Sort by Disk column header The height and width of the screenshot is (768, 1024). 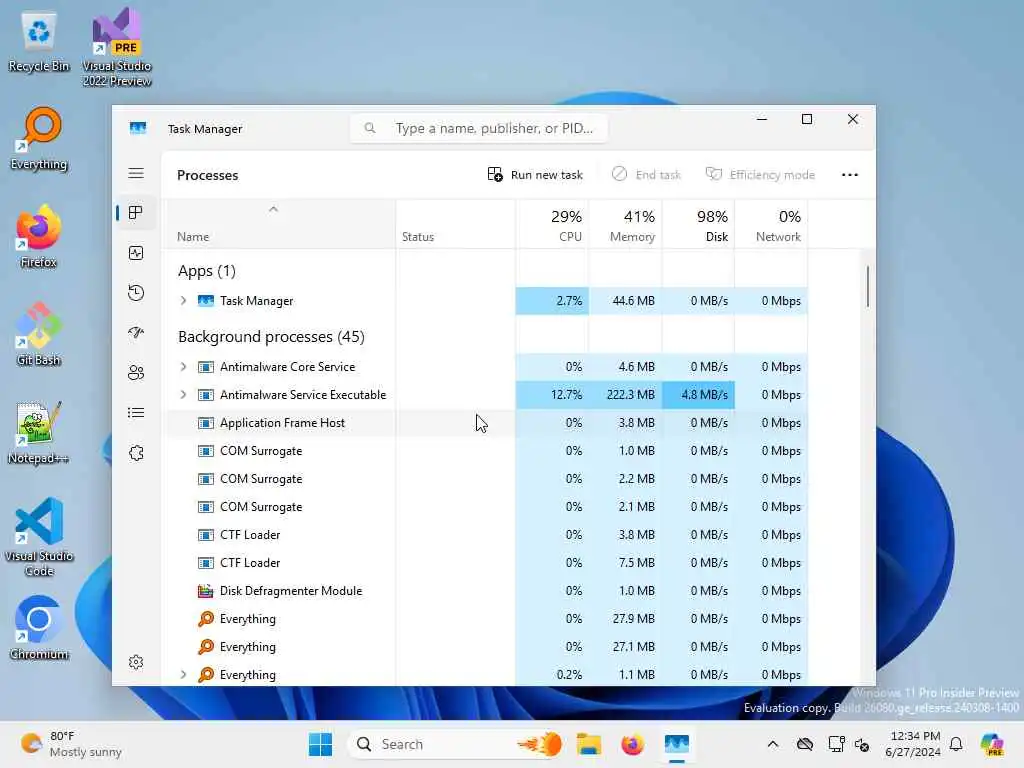[x=698, y=224]
